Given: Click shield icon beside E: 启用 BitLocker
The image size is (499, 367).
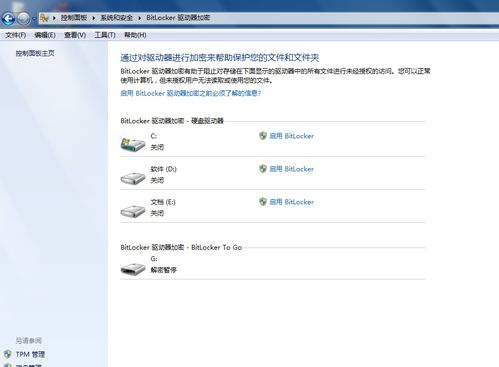Looking at the screenshot, I should [263, 202].
